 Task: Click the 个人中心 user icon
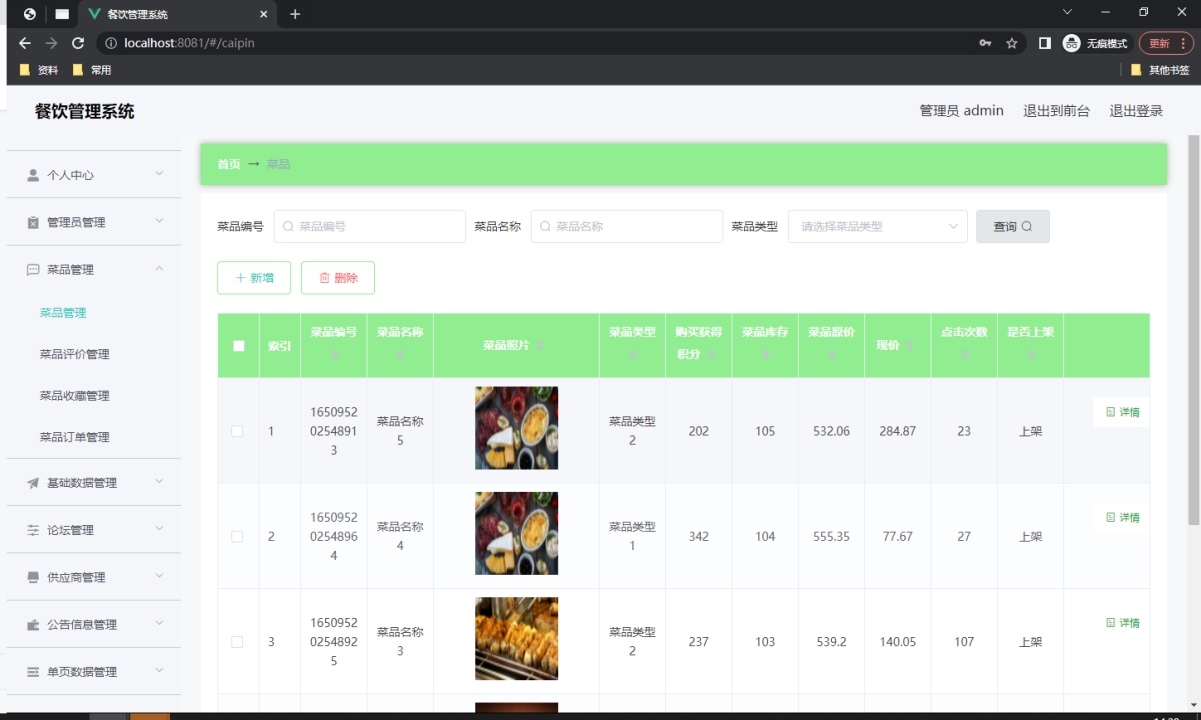pos(33,175)
